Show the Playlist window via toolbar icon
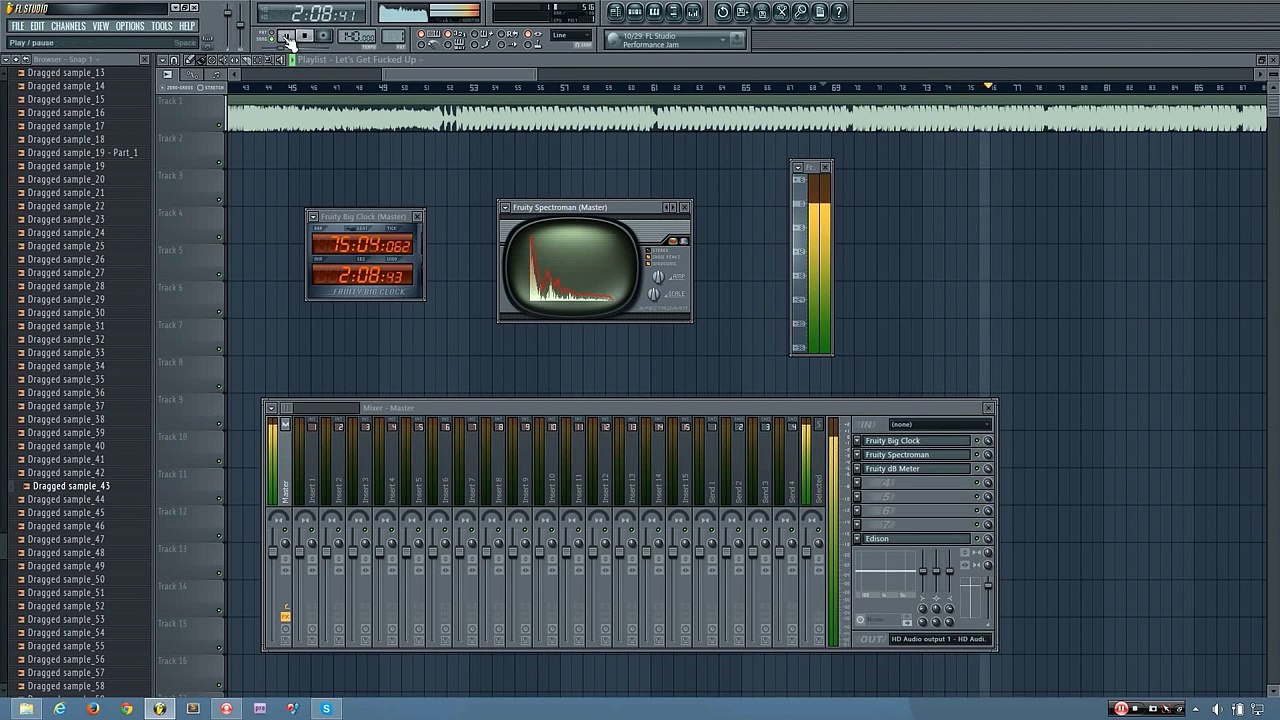 (616, 12)
